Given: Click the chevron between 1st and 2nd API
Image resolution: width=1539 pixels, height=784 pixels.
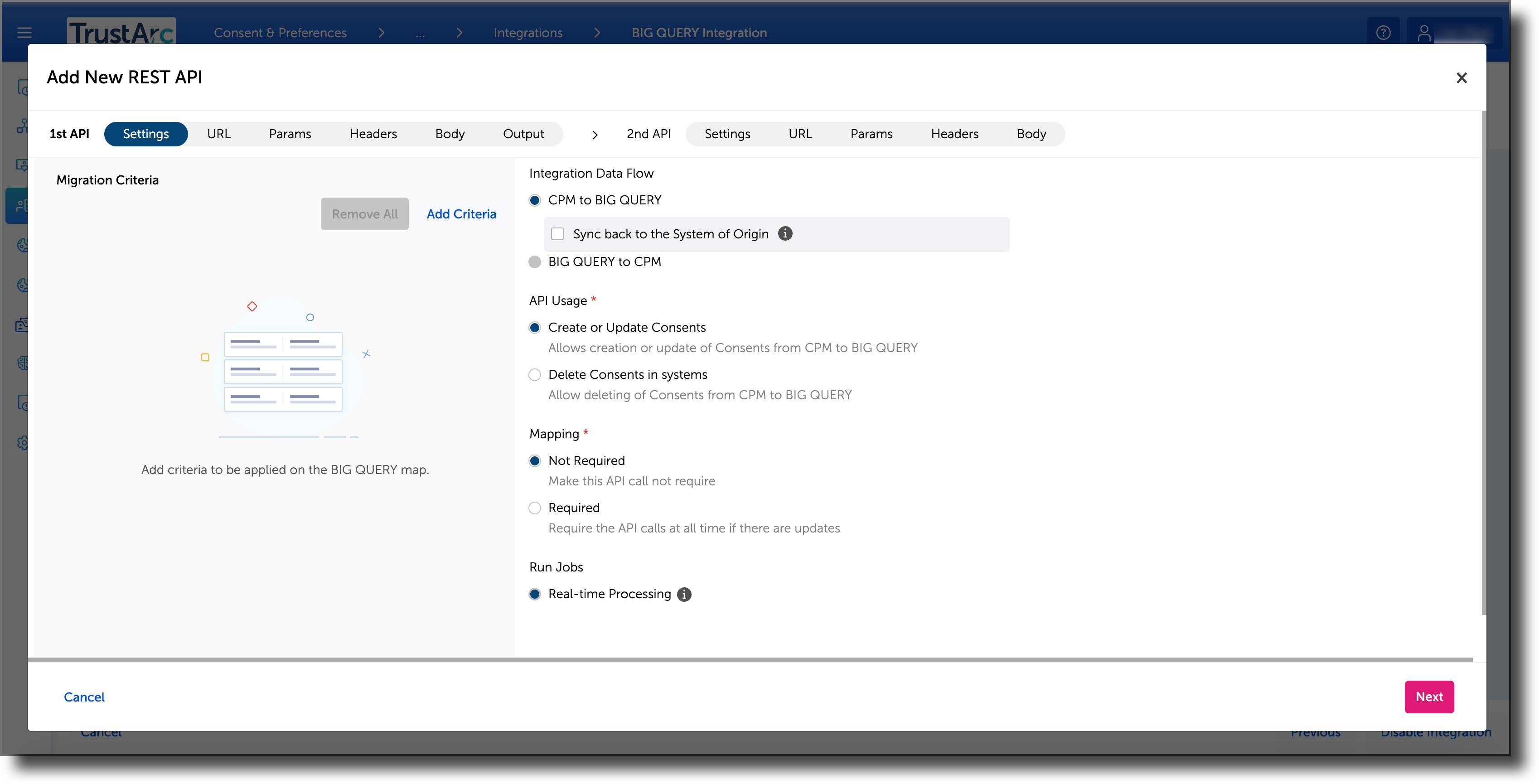Looking at the screenshot, I should point(595,135).
